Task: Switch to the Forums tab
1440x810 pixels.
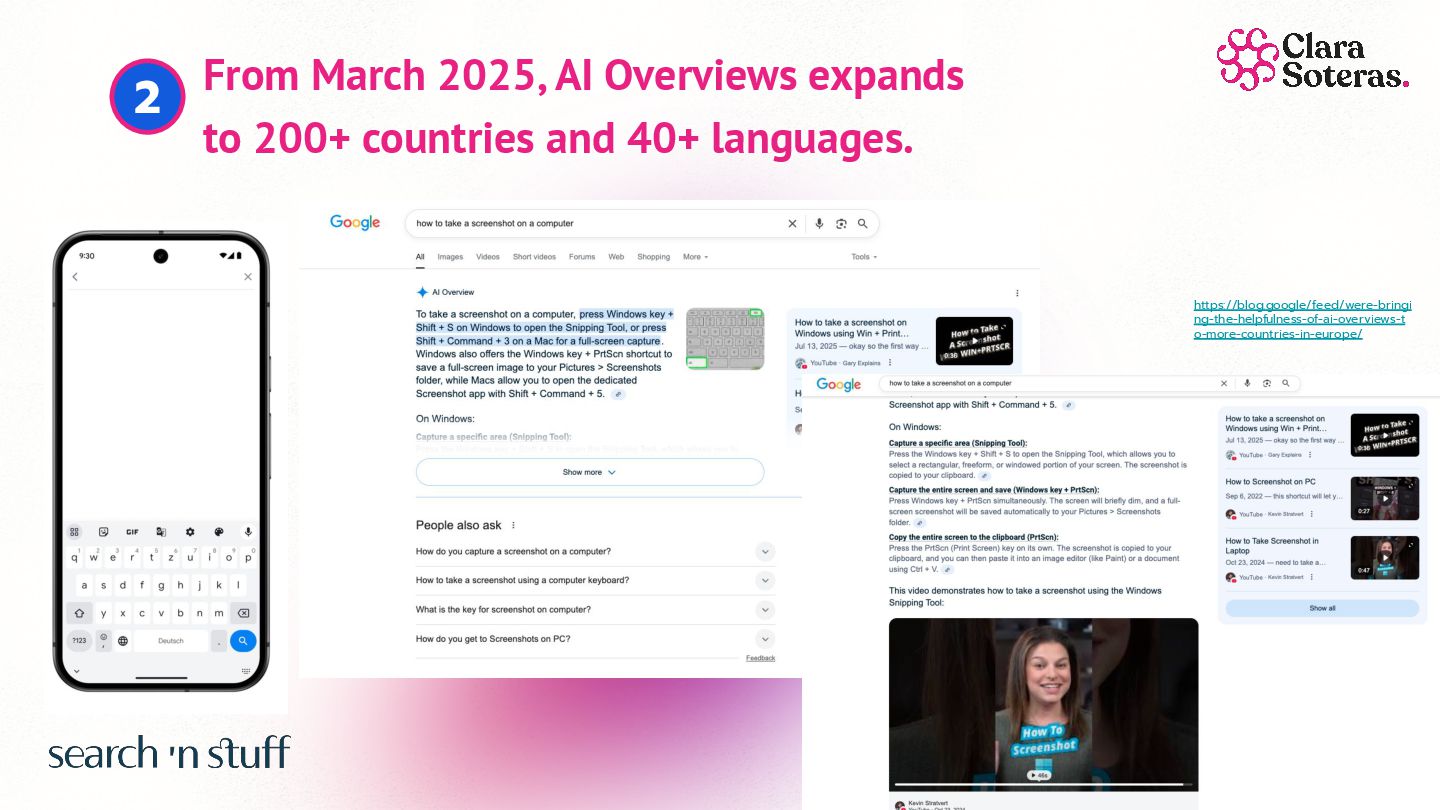Action: [582, 257]
